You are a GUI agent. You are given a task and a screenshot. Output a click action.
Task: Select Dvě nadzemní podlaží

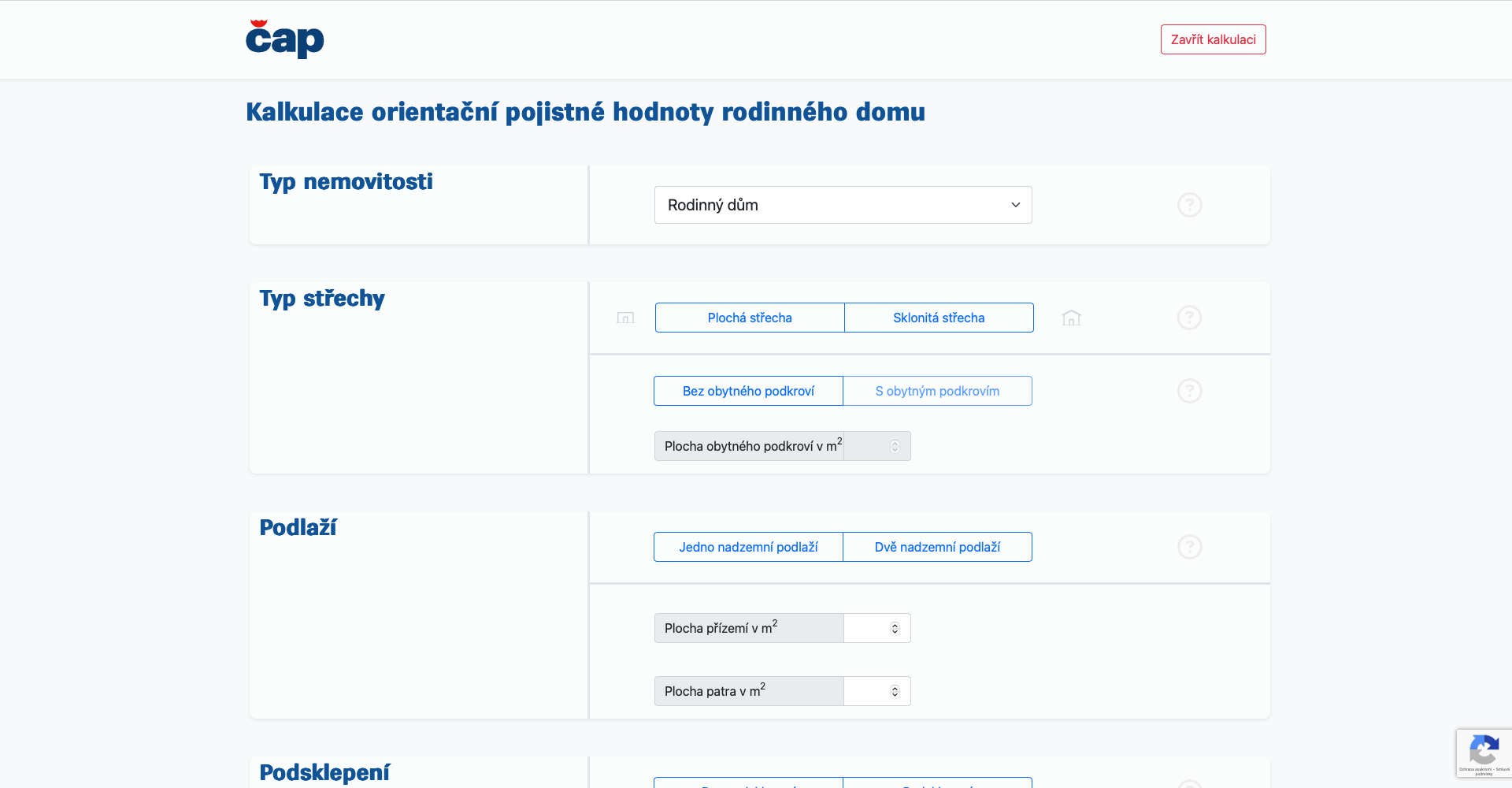click(x=937, y=547)
